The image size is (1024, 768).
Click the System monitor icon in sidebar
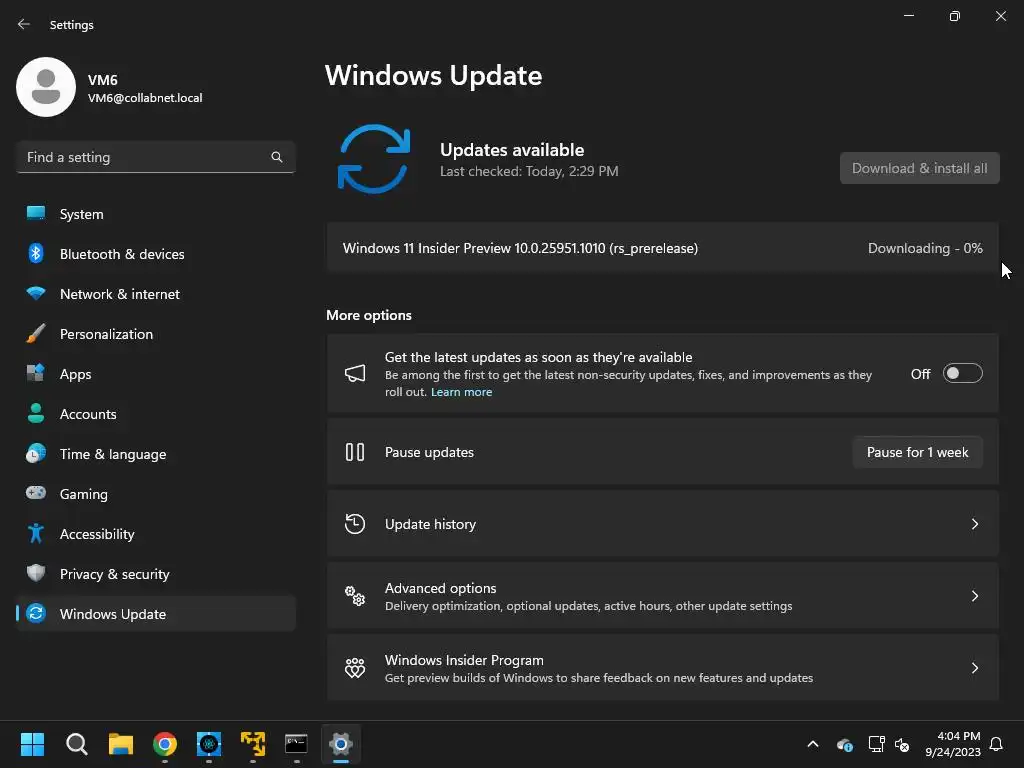36,214
